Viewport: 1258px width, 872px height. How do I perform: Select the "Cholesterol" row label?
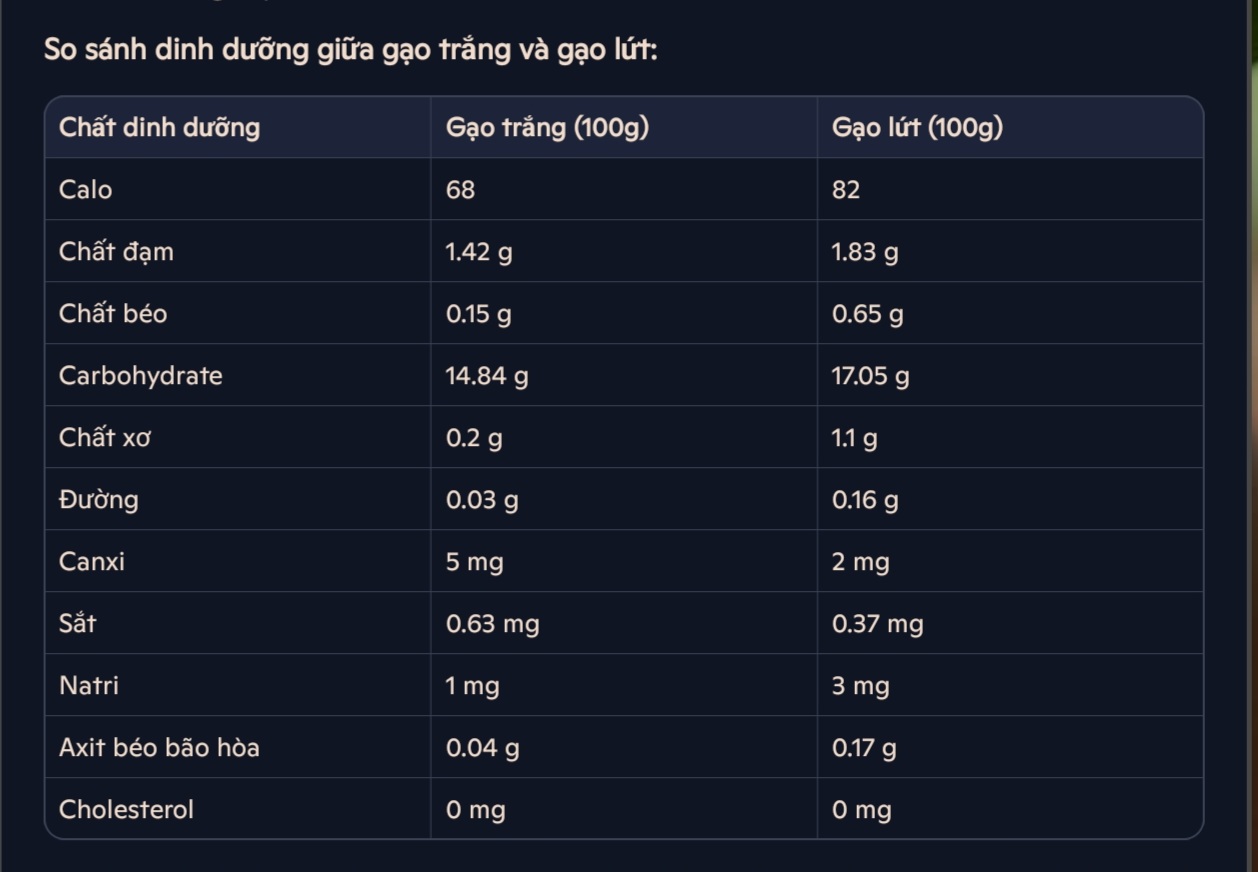tap(126, 810)
